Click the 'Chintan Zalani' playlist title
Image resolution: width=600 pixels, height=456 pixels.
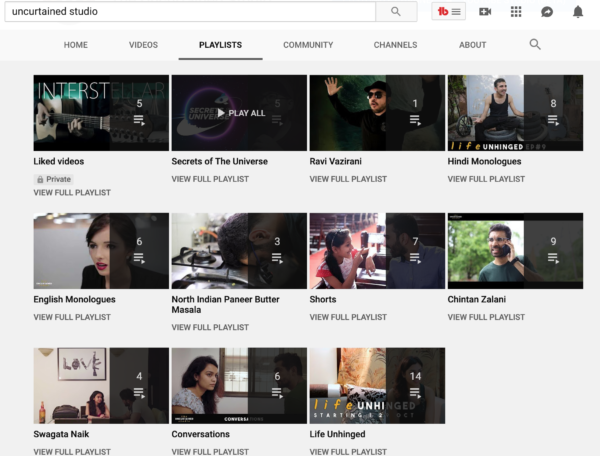[x=477, y=300]
